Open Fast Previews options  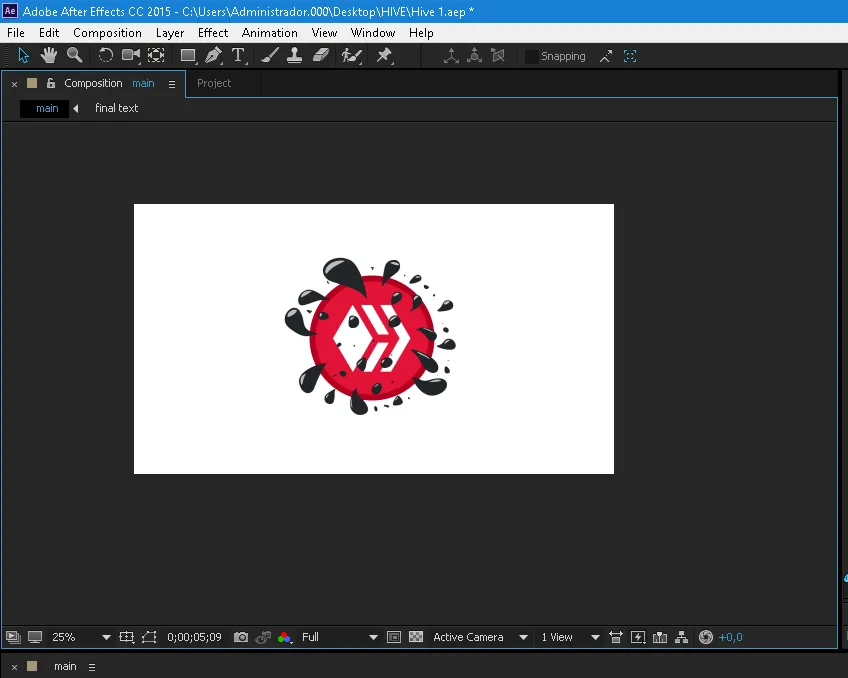pos(638,637)
